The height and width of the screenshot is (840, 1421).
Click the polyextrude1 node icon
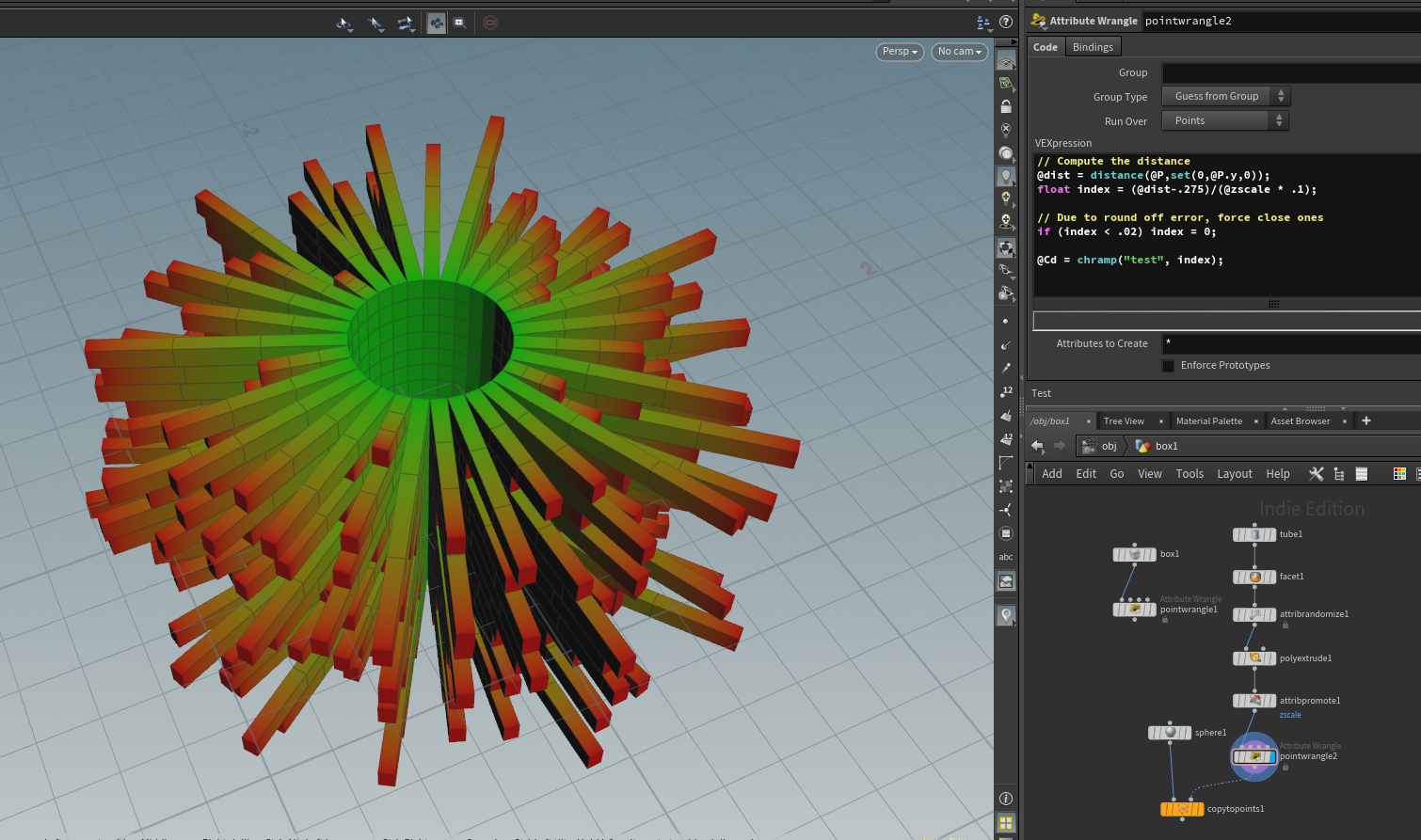click(x=1254, y=658)
